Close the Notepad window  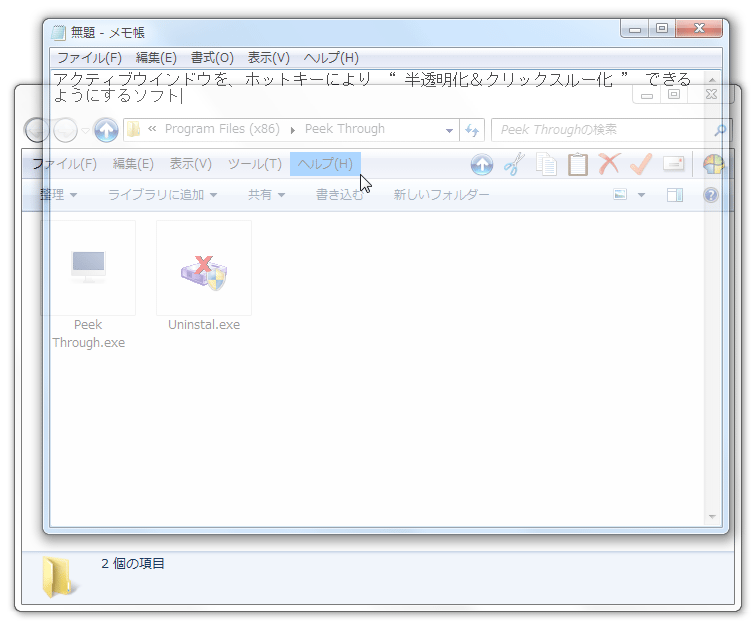(x=699, y=29)
